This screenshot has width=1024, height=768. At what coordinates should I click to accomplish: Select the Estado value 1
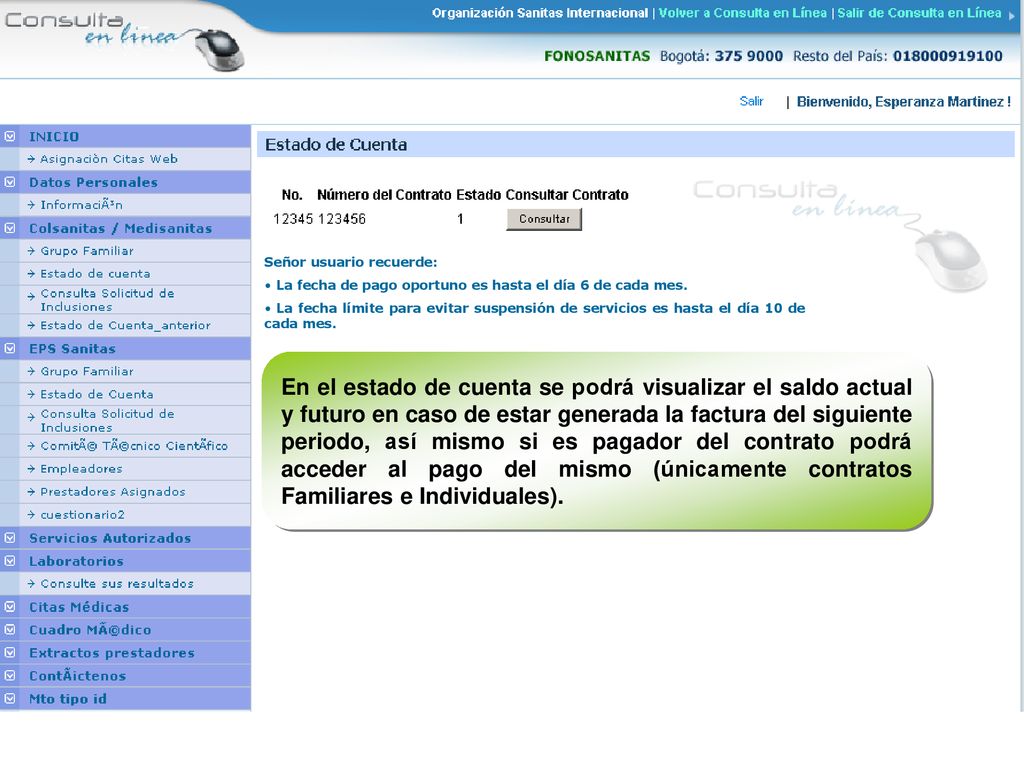pyautogui.click(x=460, y=219)
